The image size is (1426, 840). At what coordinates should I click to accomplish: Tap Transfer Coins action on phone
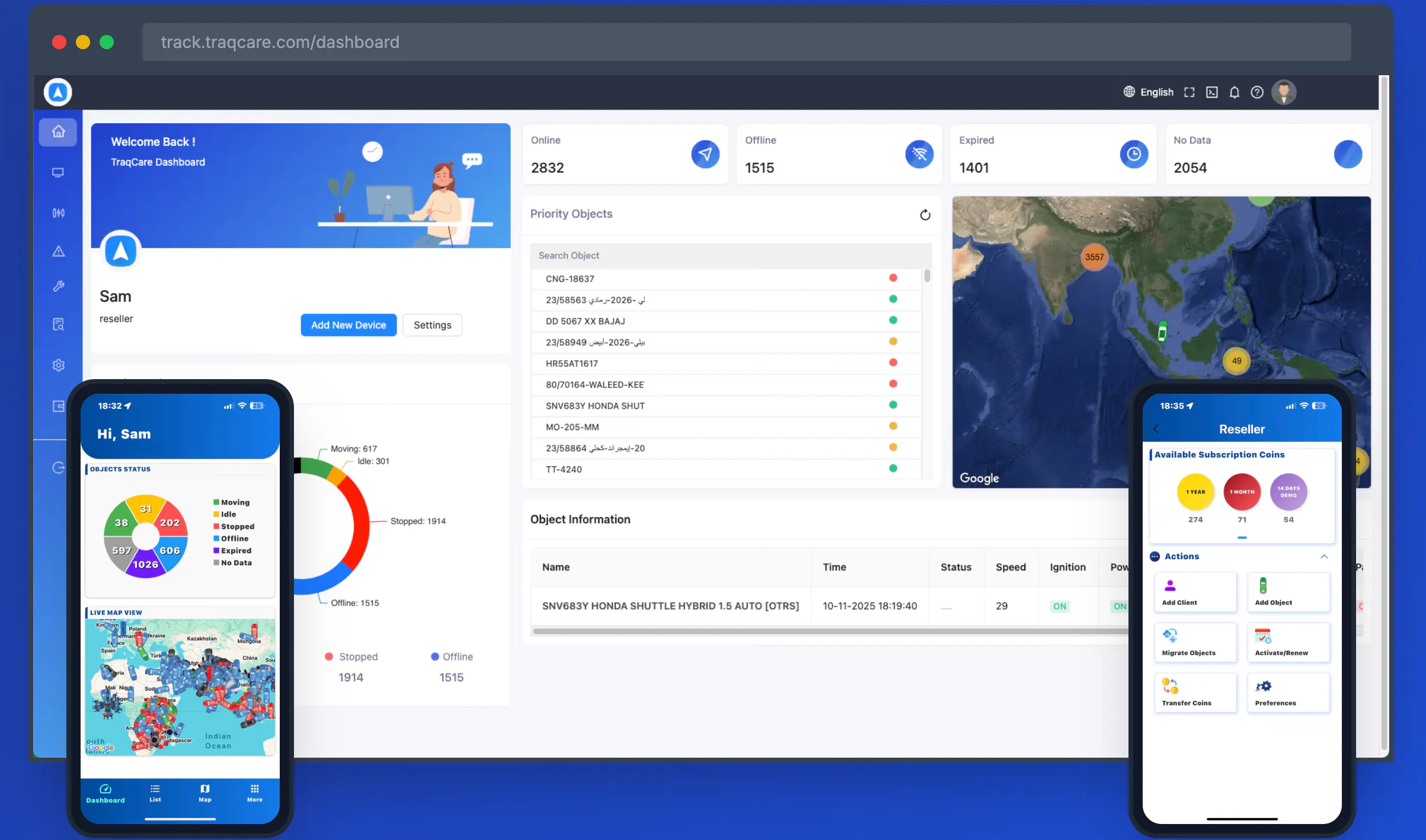pyautogui.click(x=1195, y=692)
